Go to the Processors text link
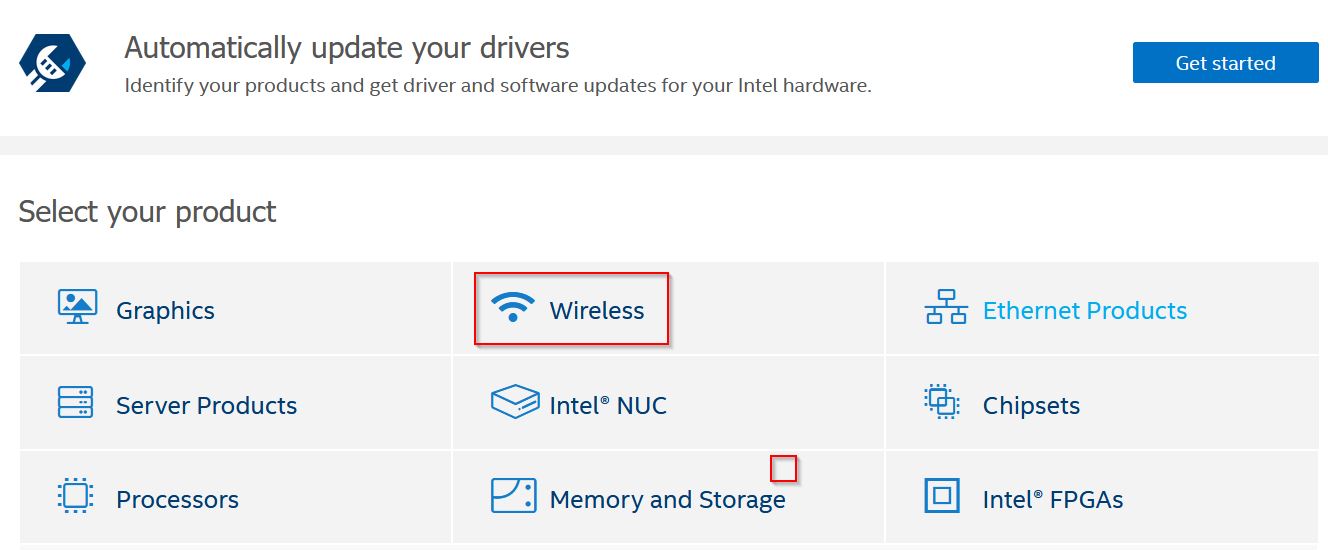The height and width of the screenshot is (550, 1328). point(177,499)
